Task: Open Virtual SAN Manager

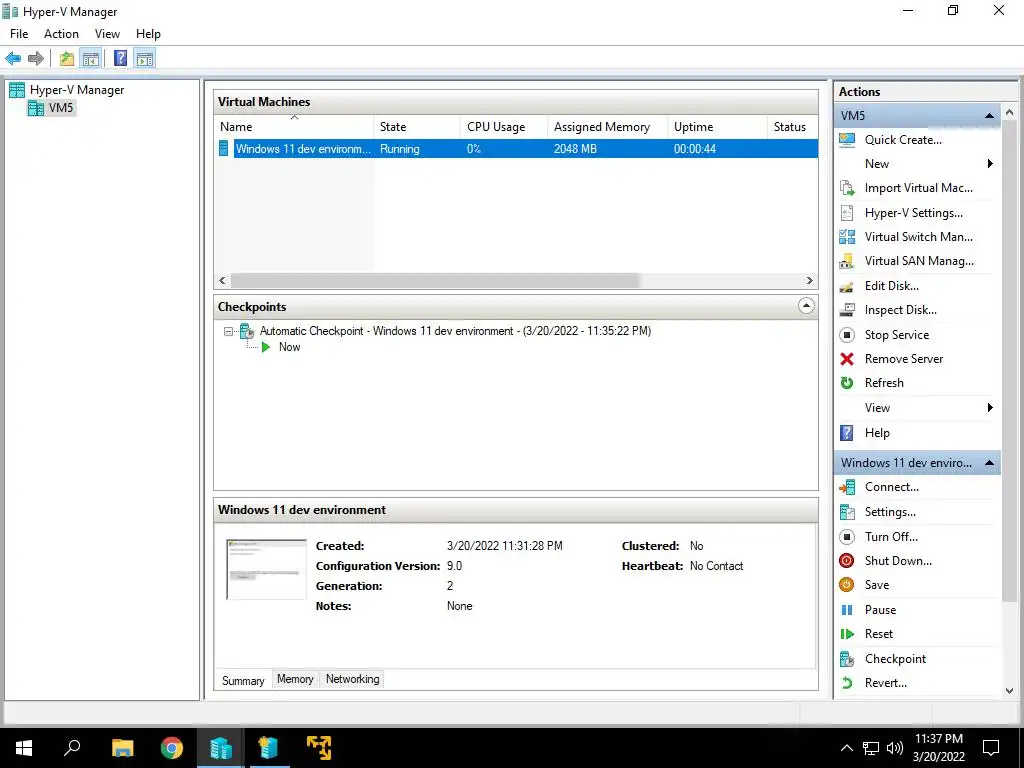Action: click(x=919, y=261)
